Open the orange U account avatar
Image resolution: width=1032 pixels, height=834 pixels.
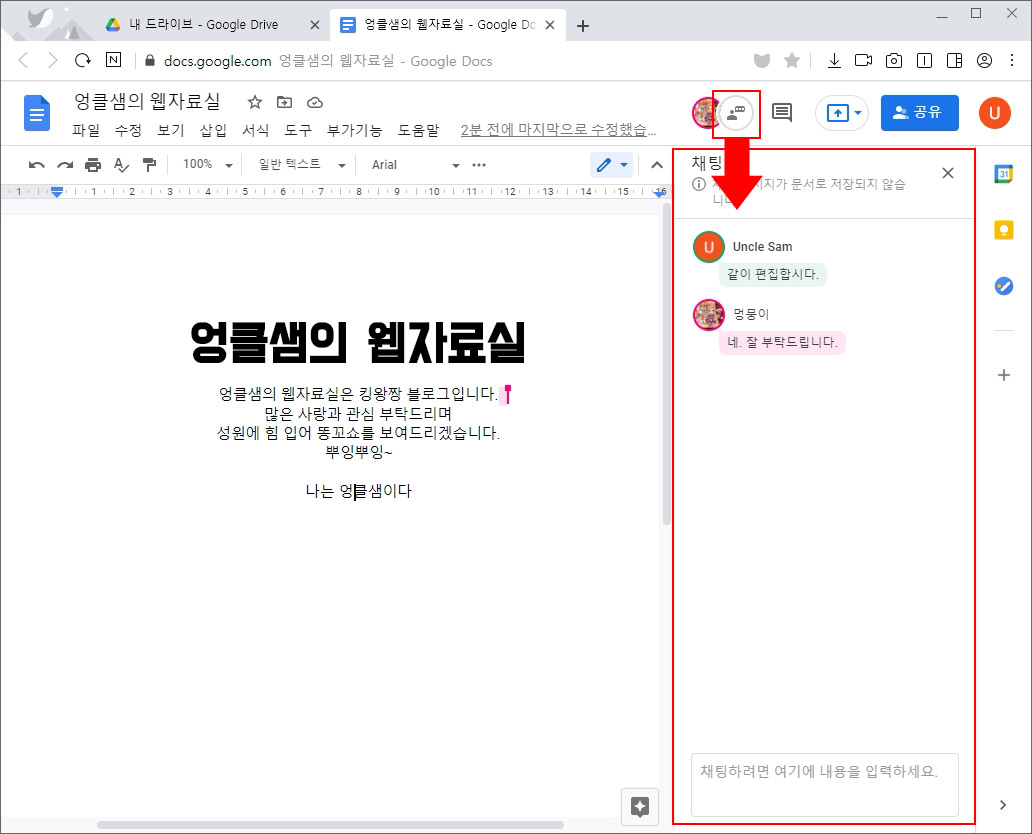[x=994, y=113]
